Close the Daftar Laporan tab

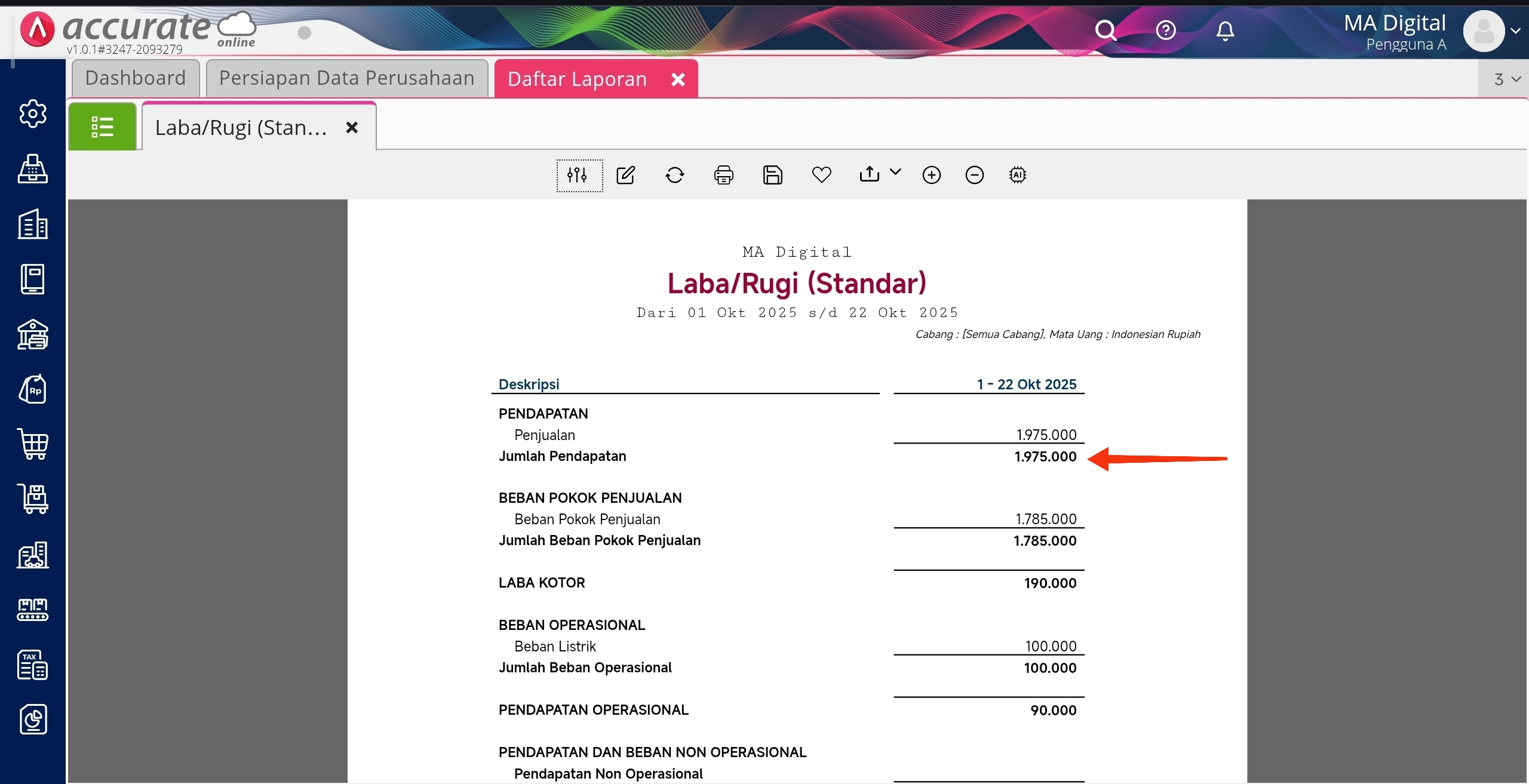coord(678,79)
